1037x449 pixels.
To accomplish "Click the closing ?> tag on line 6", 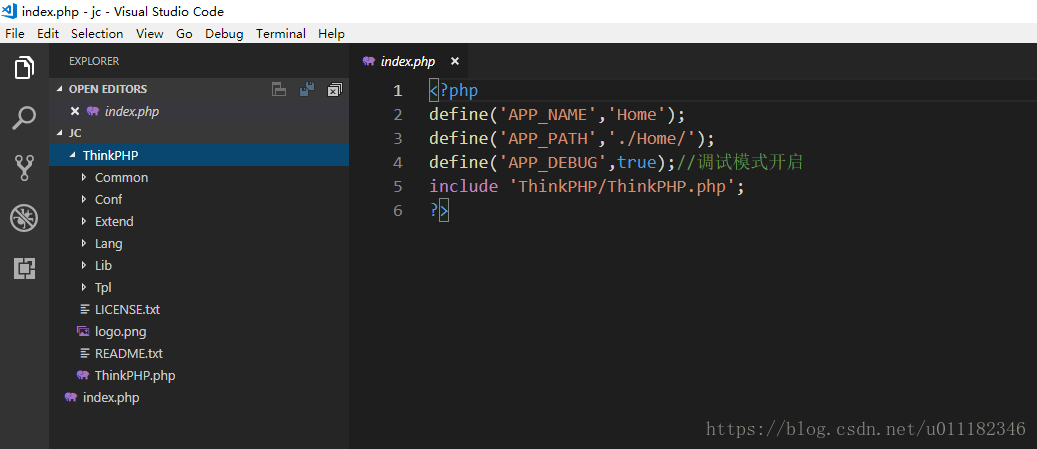I will (x=439, y=211).
